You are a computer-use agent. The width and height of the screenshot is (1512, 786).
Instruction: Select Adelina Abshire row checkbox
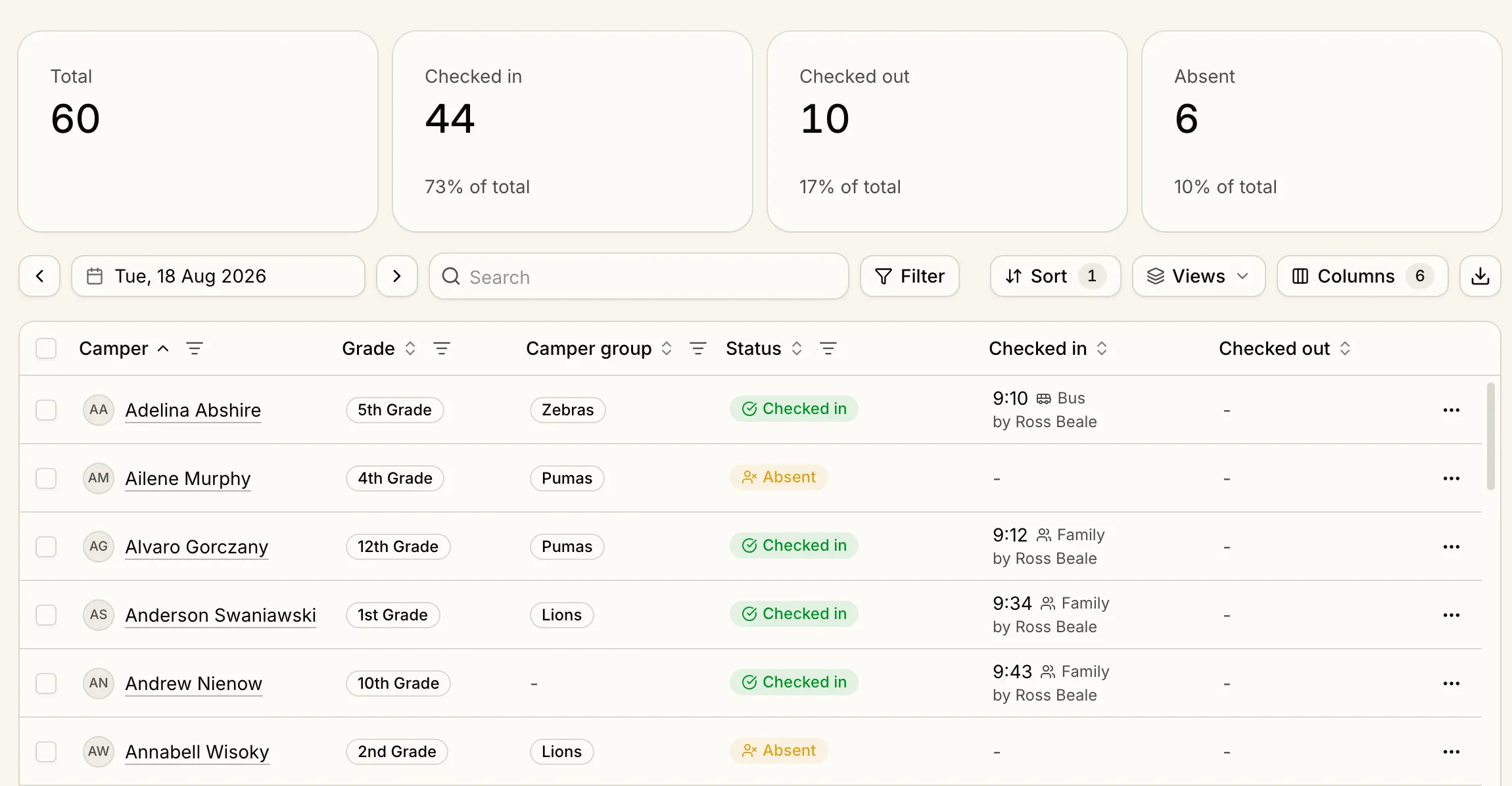46,410
